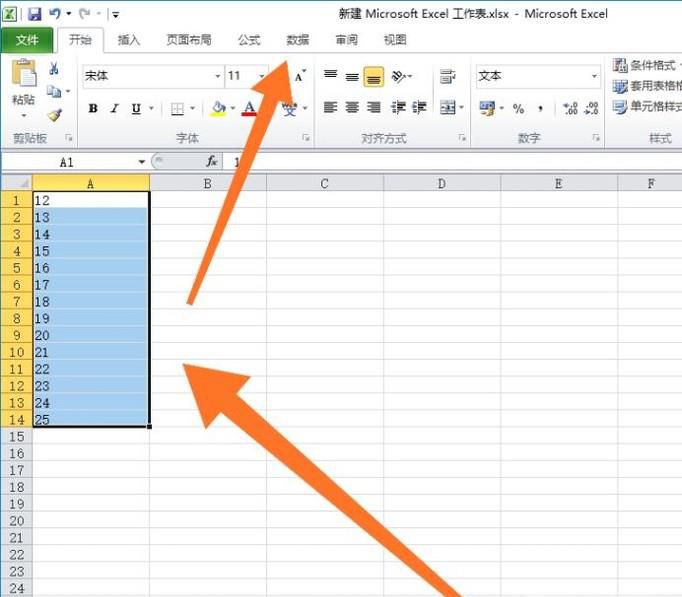Click the Increase Decimal icon
The height and width of the screenshot is (597, 682).
point(570,108)
